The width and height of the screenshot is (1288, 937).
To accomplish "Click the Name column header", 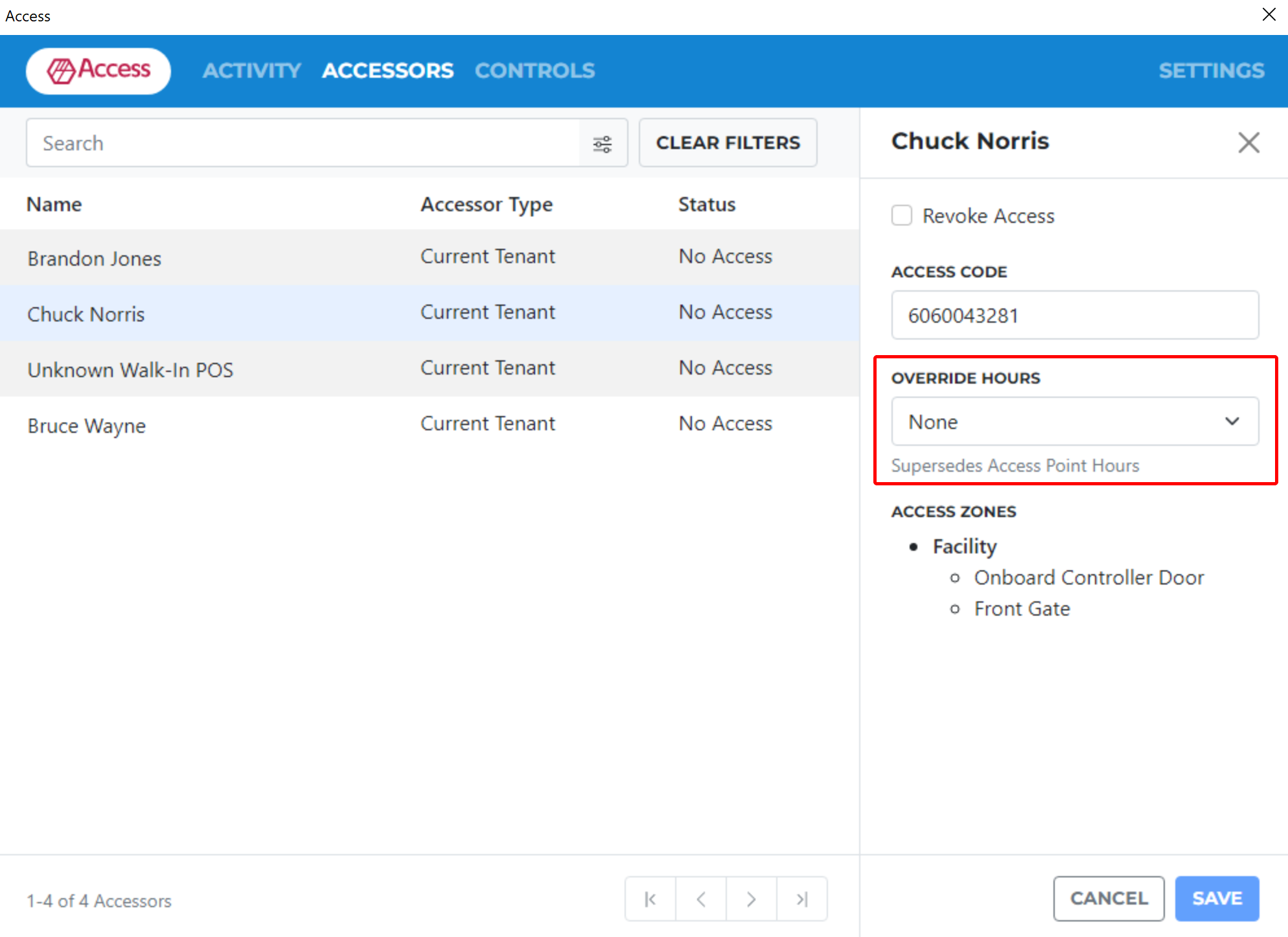I will pos(54,205).
